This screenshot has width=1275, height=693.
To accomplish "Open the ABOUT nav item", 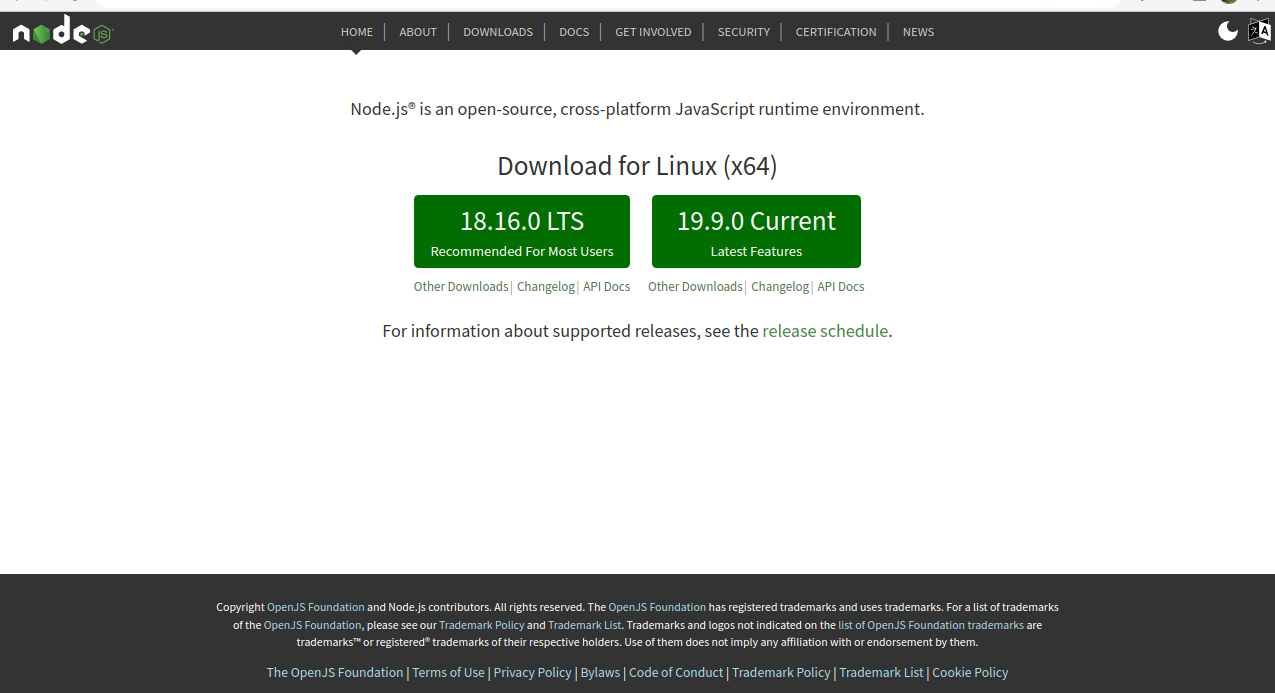I will point(418,32).
